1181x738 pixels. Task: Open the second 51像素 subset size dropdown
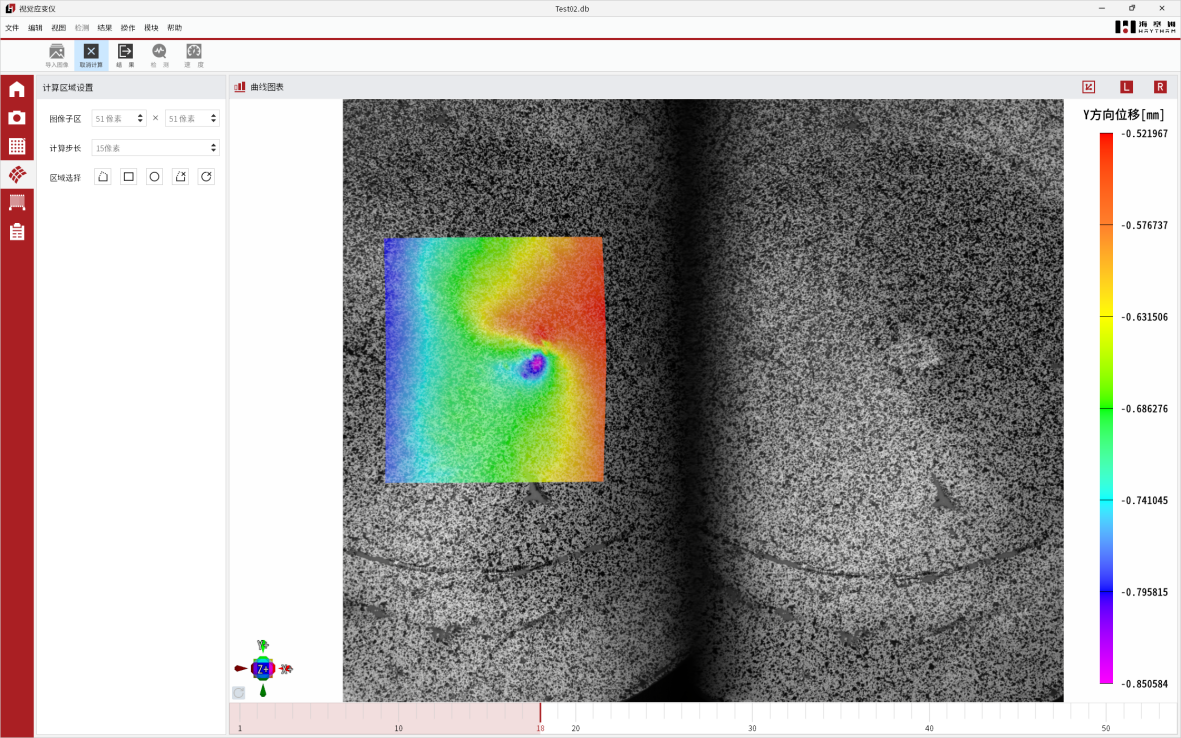coord(192,118)
